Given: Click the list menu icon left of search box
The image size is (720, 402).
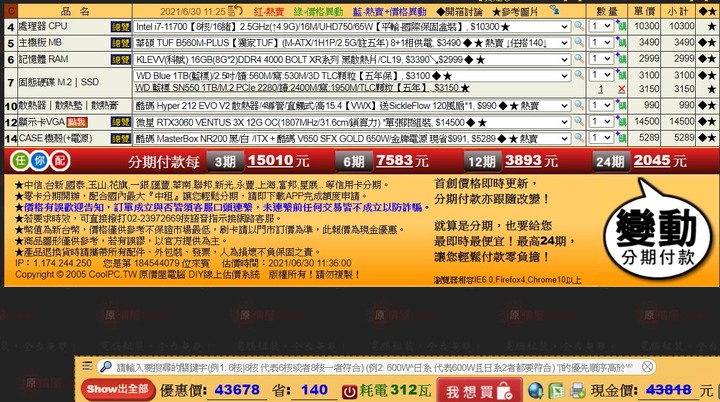Looking at the screenshot, I should pyautogui.click(x=87, y=366).
